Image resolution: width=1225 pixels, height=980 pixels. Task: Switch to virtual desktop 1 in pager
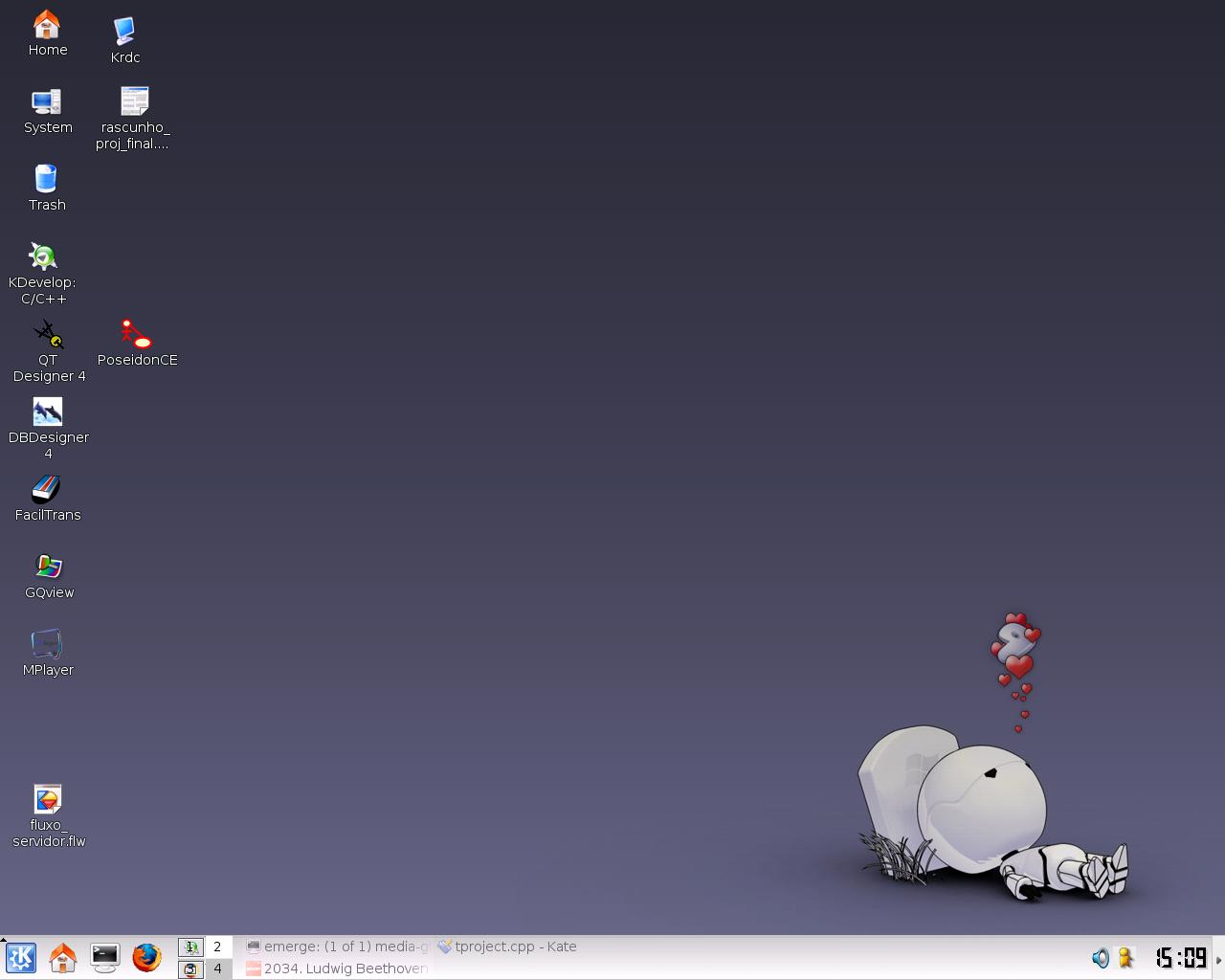191,947
